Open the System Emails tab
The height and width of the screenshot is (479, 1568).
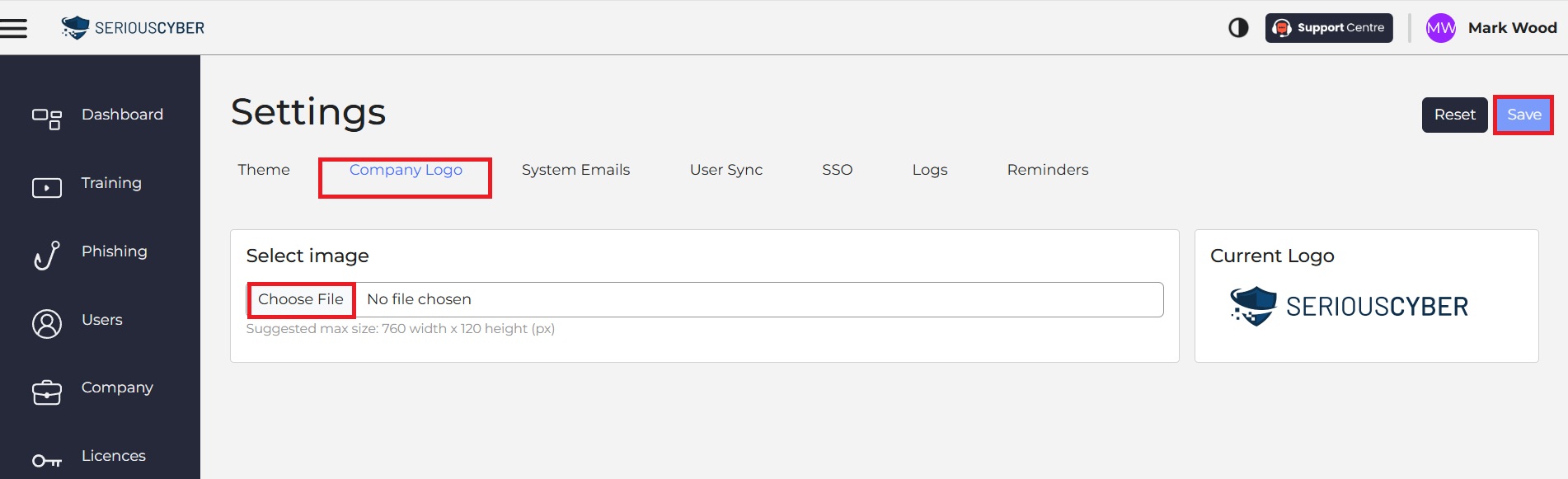[575, 170]
